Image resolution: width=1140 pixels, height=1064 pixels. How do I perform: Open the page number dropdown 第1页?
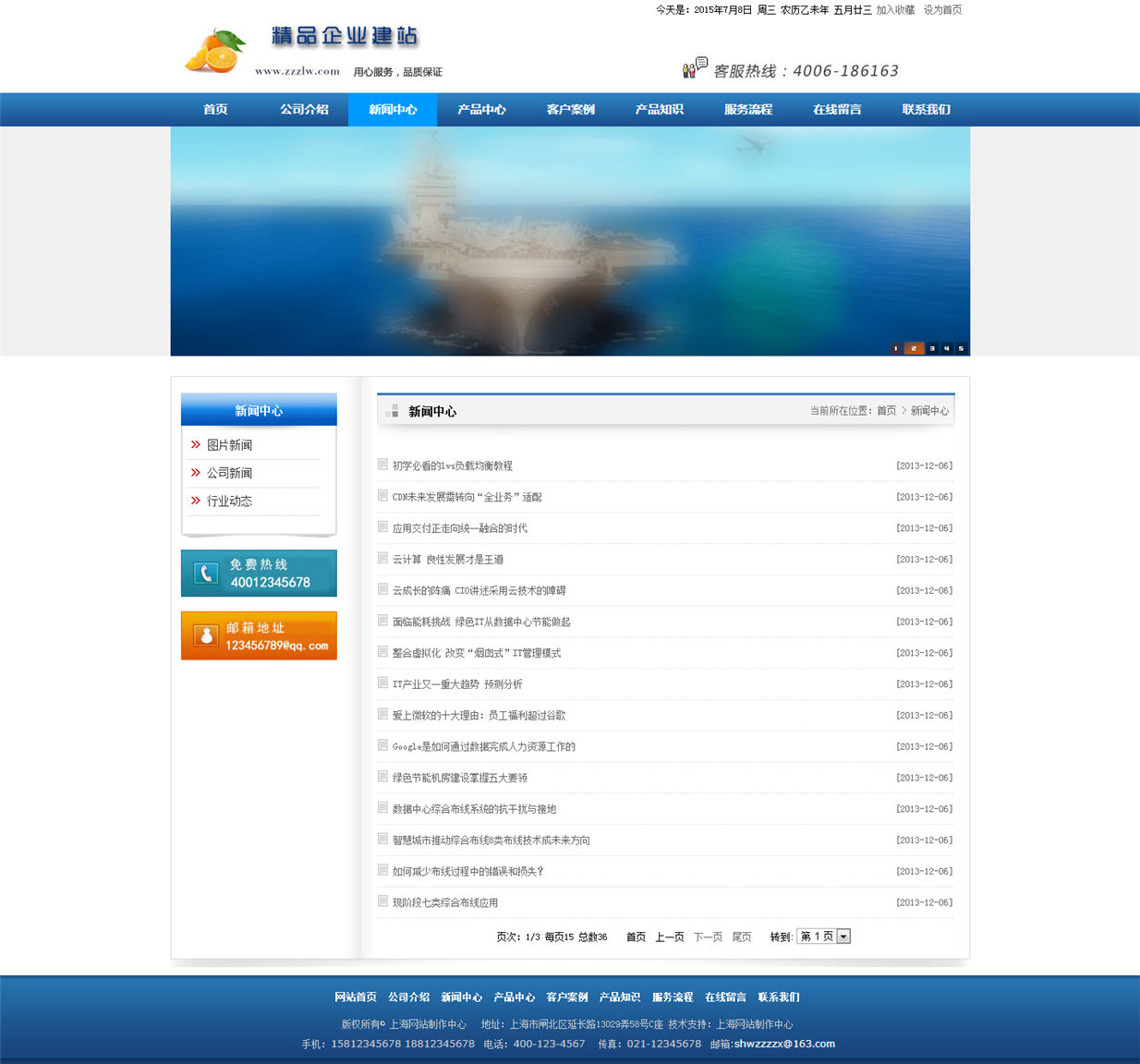click(824, 937)
